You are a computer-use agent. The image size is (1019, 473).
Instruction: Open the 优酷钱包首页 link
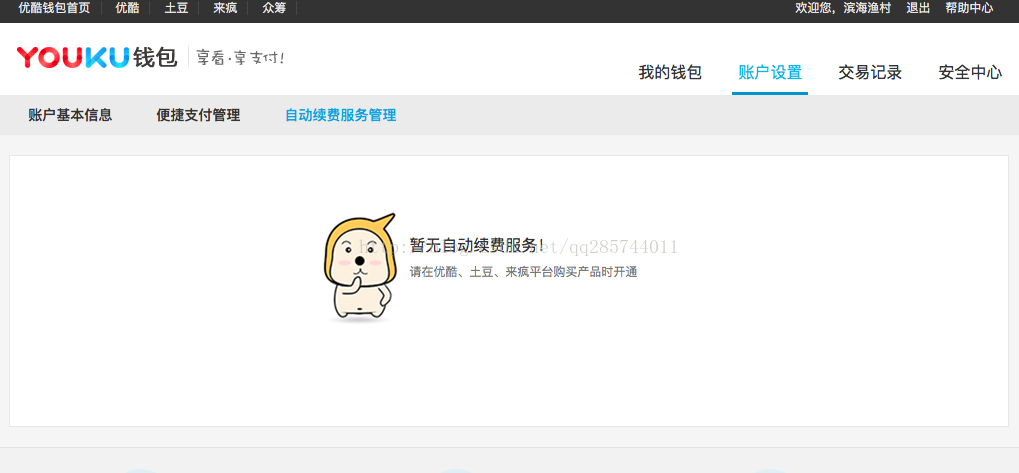click(x=54, y=8)
